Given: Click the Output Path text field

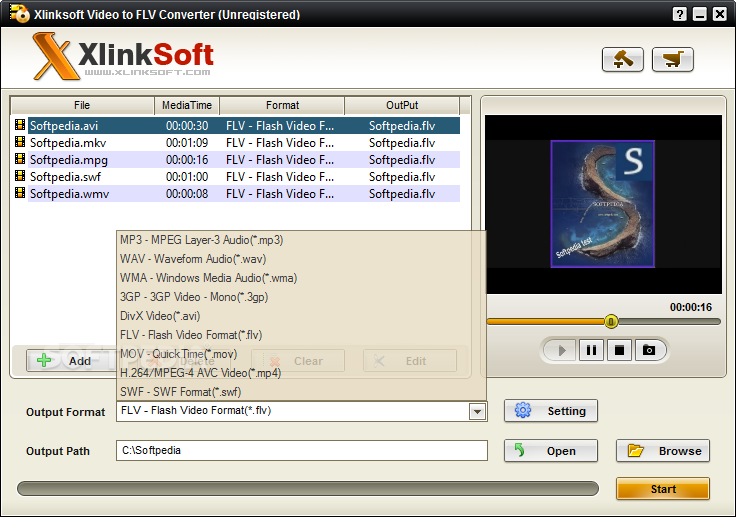Looking at the screenshot, I should click(302, 451).
